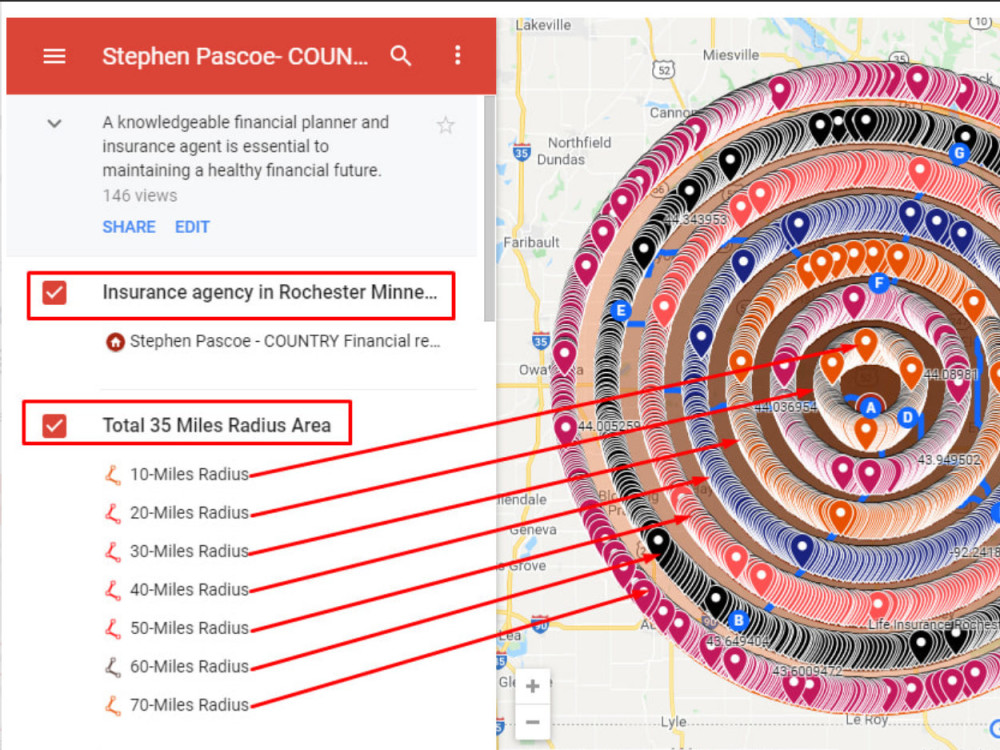Click the Lyle town label on map
The image size is (1000, 750).
coord(673,721)
